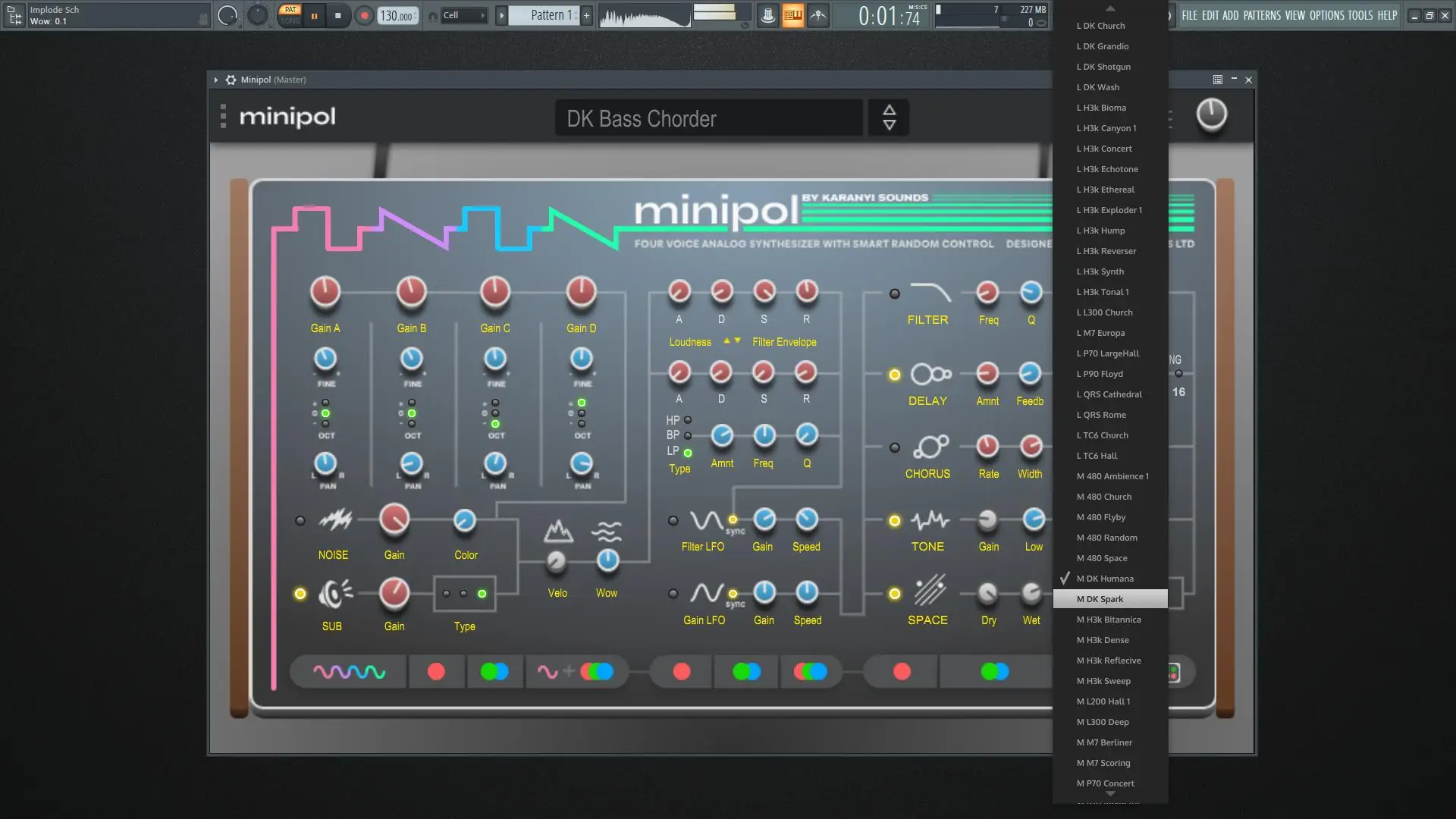Click the Gain A red knob
Image resolution: width=1456 pixels, height=819 pixels.
[325, 292]
